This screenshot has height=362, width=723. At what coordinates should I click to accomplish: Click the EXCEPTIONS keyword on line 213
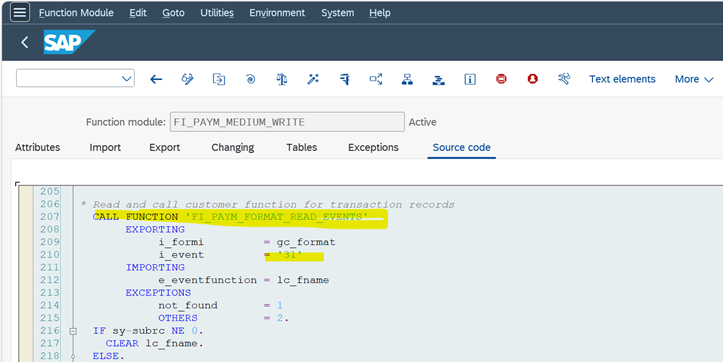(158, 293)
